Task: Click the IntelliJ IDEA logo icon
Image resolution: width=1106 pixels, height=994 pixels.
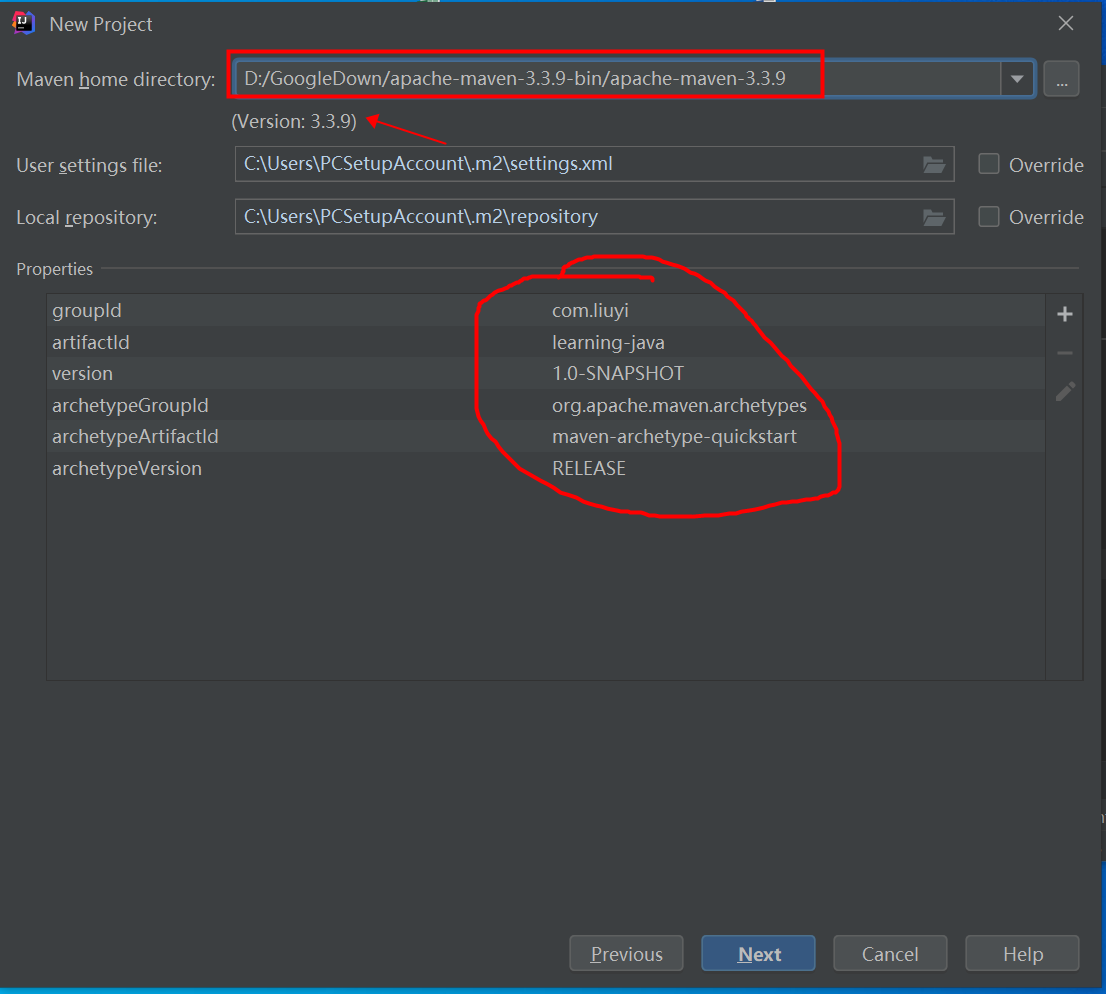Action: 23,24
